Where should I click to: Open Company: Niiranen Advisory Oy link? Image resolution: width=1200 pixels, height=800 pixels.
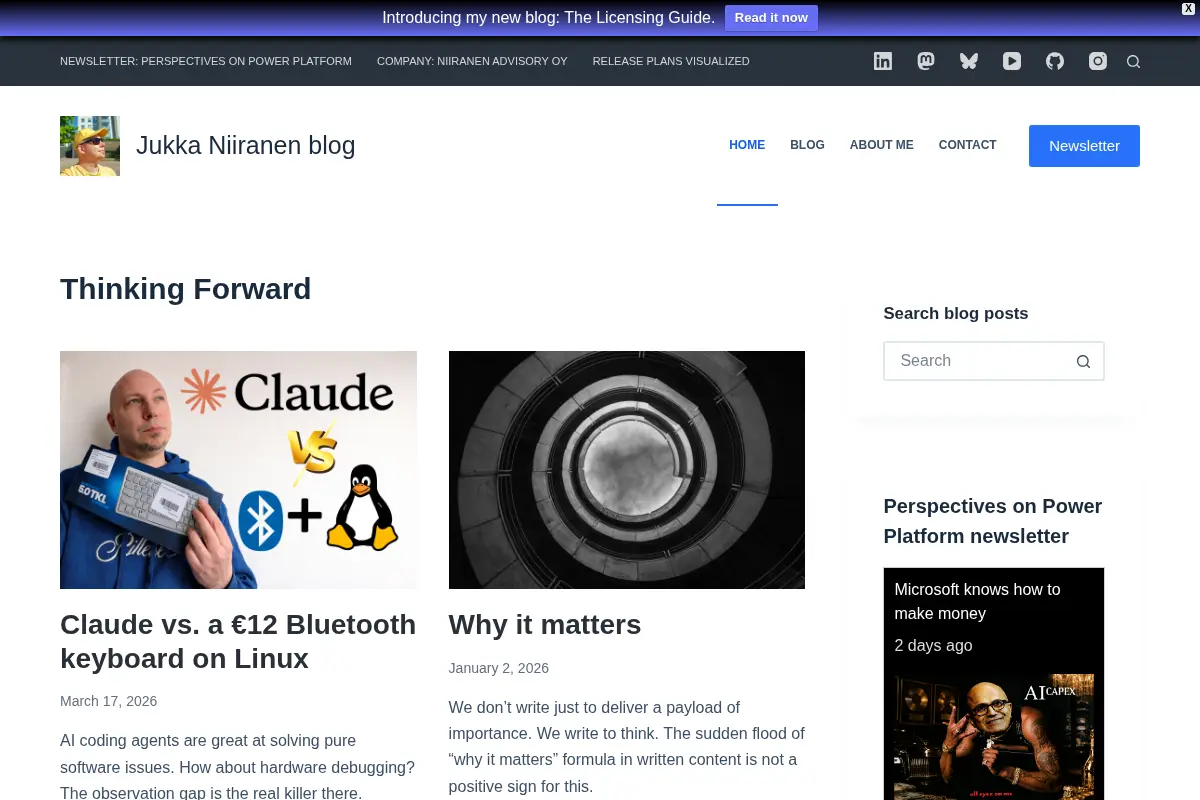pos(472,61)
